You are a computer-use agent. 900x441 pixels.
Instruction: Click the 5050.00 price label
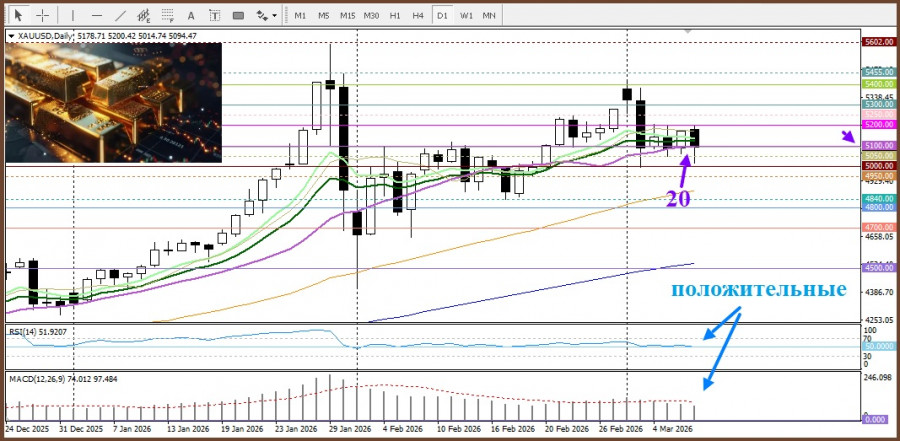(880, 156)
